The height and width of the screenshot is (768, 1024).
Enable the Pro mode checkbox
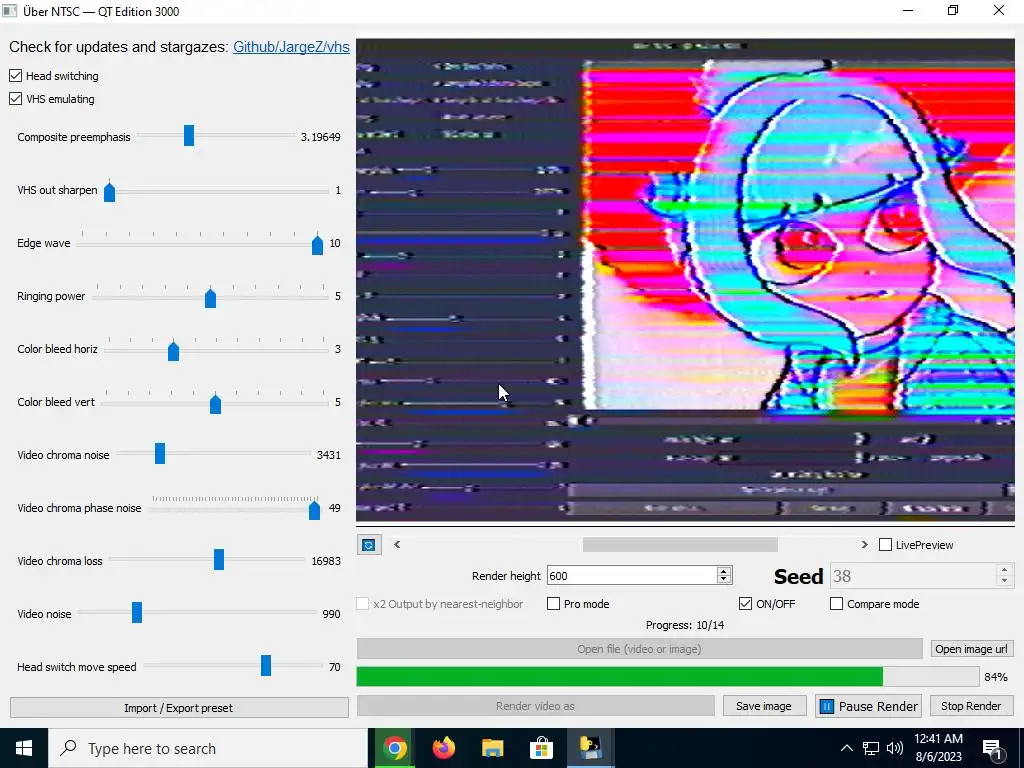553,603
